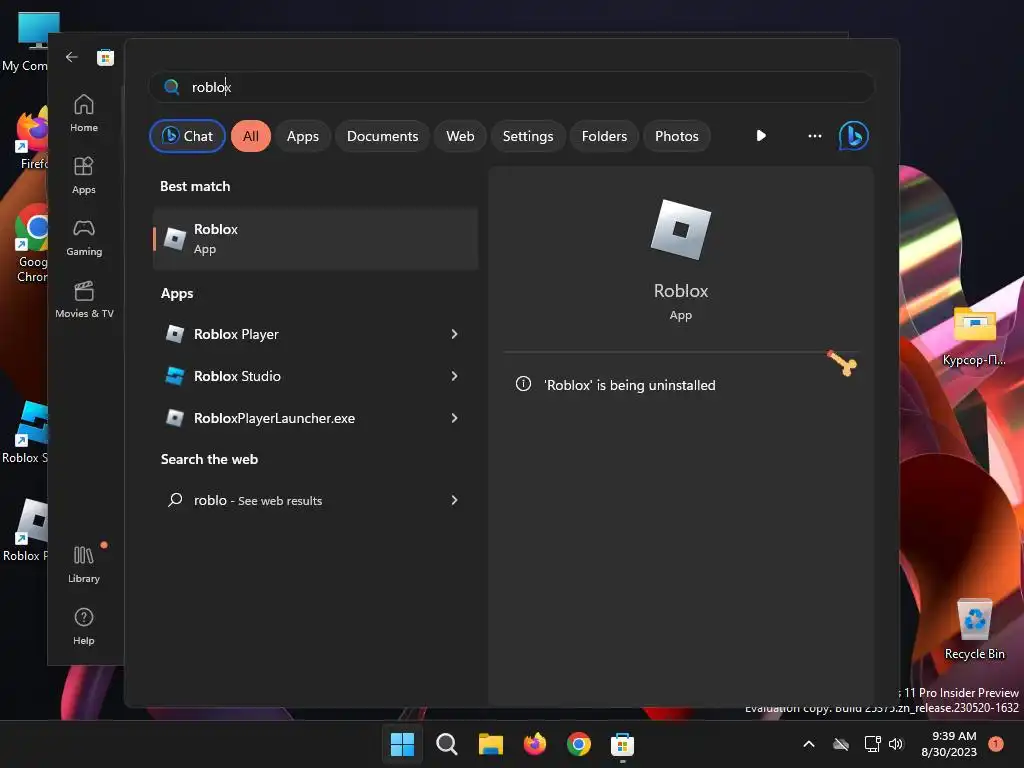Click the Microsoft Store logo icon
Viewport: 1024px width, 768px height.
[105, 57]
